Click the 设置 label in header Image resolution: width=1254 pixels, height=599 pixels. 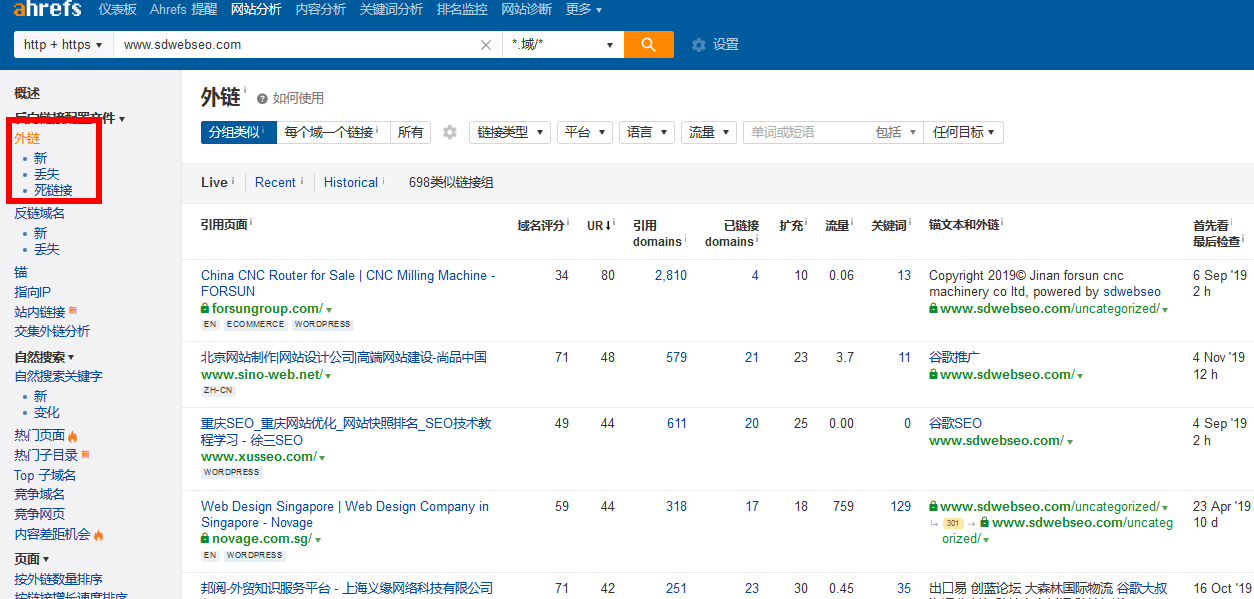tap(726, 45)
